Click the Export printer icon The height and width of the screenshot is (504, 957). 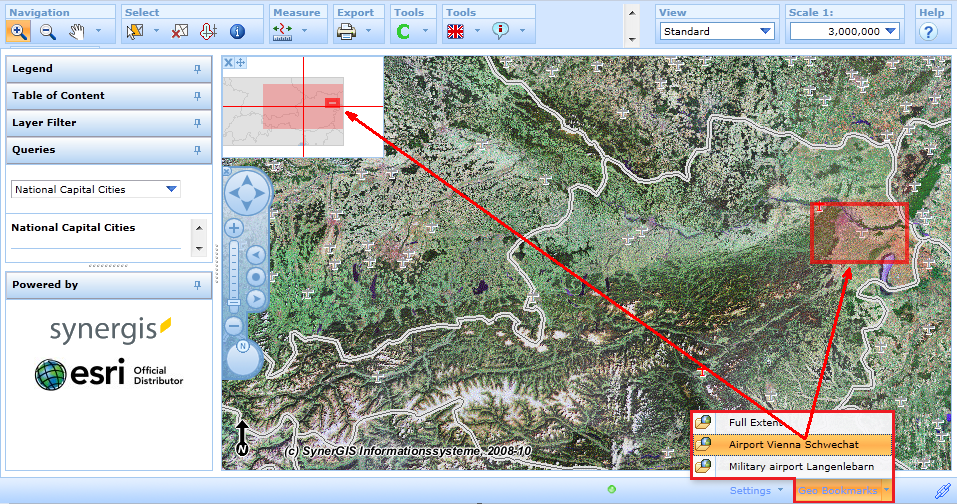coord(347,31)
